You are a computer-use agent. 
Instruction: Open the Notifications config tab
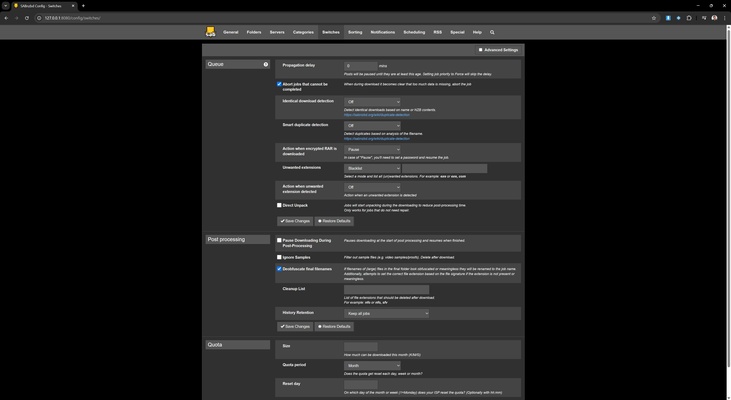(382, 32)
